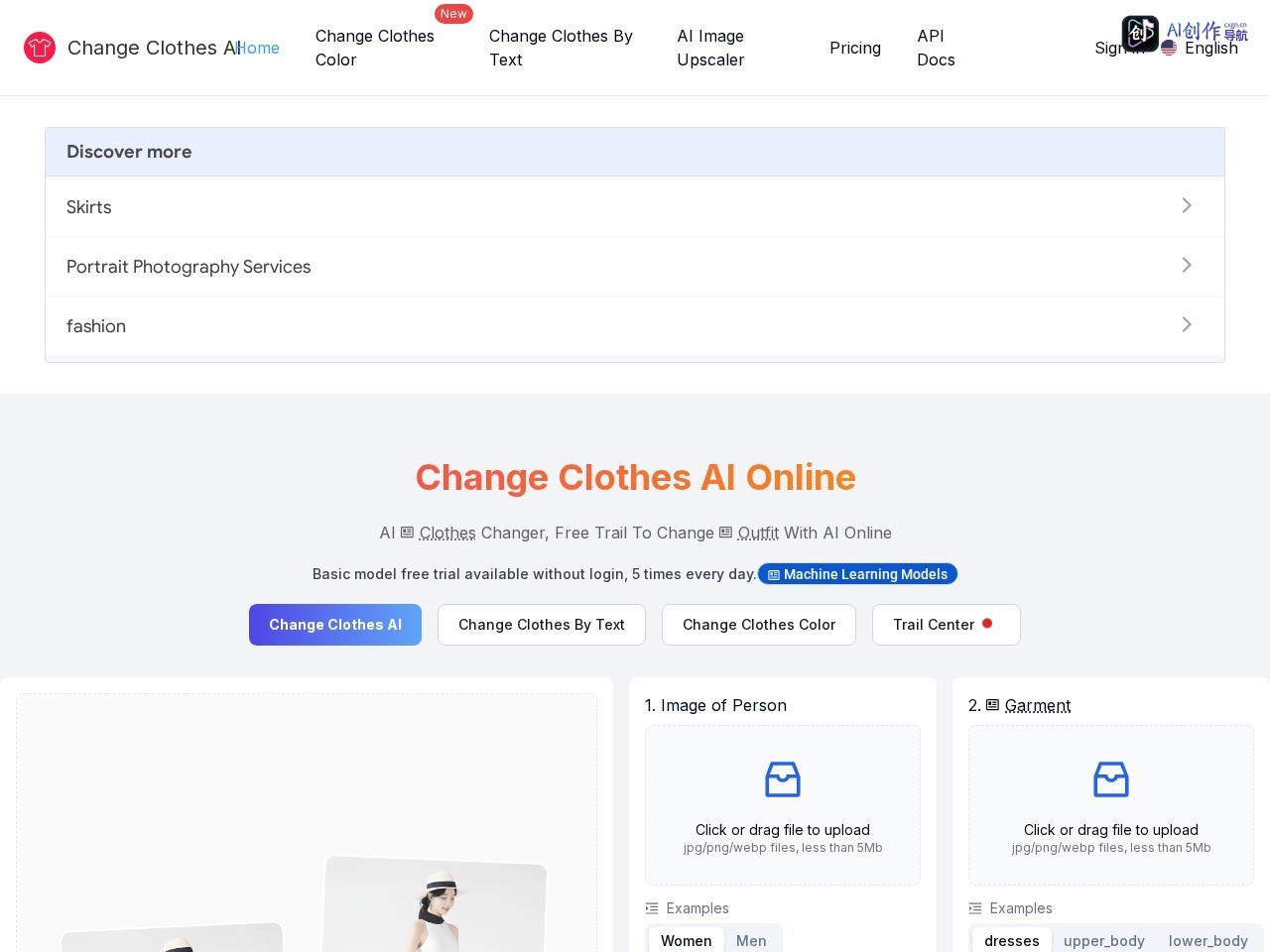Click the small icon before the word Clothes

point(407,533)
